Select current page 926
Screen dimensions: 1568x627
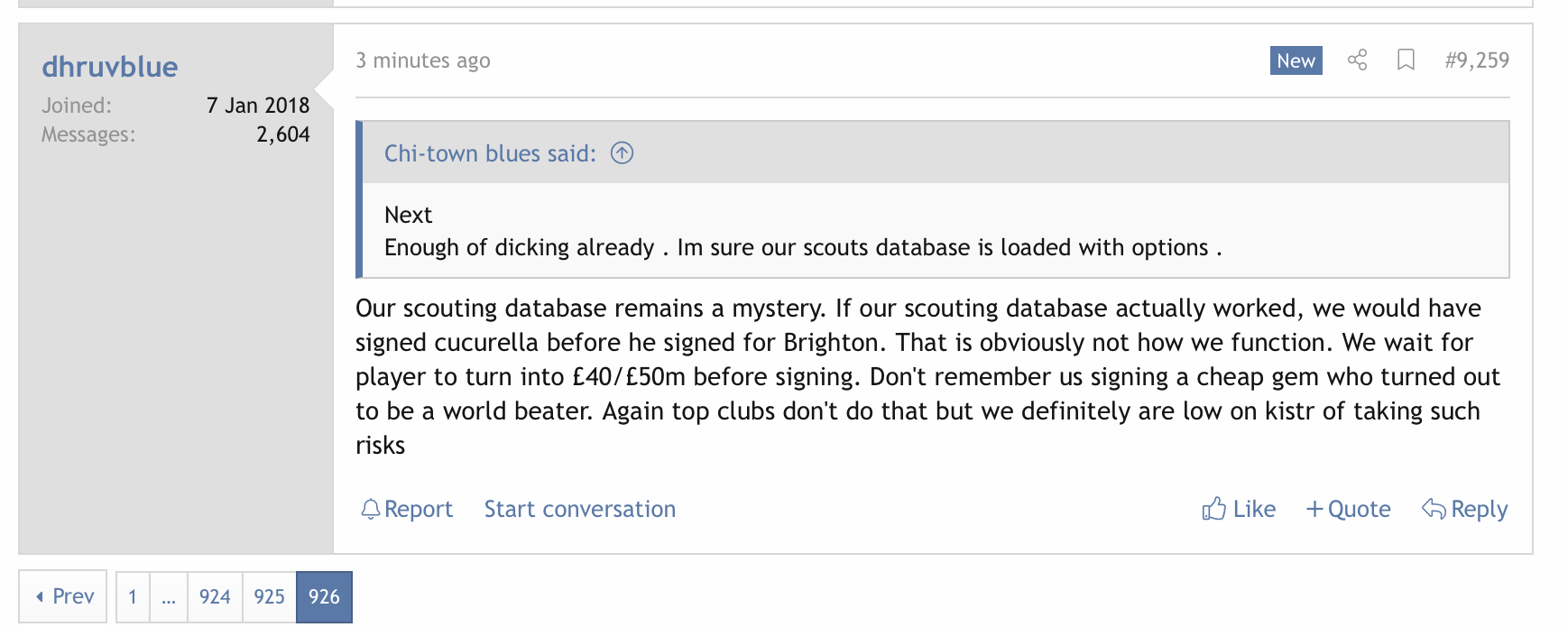(324, 597)
